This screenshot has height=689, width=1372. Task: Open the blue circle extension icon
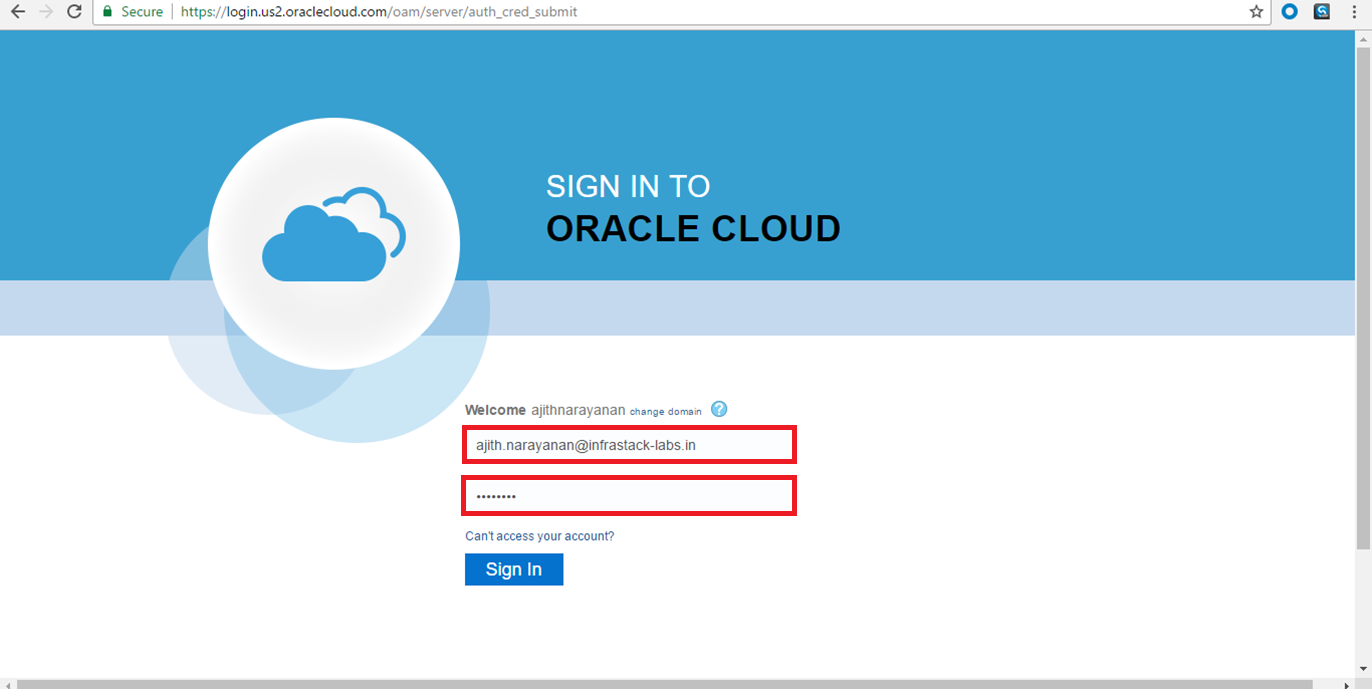click(x=1290, y=12)
